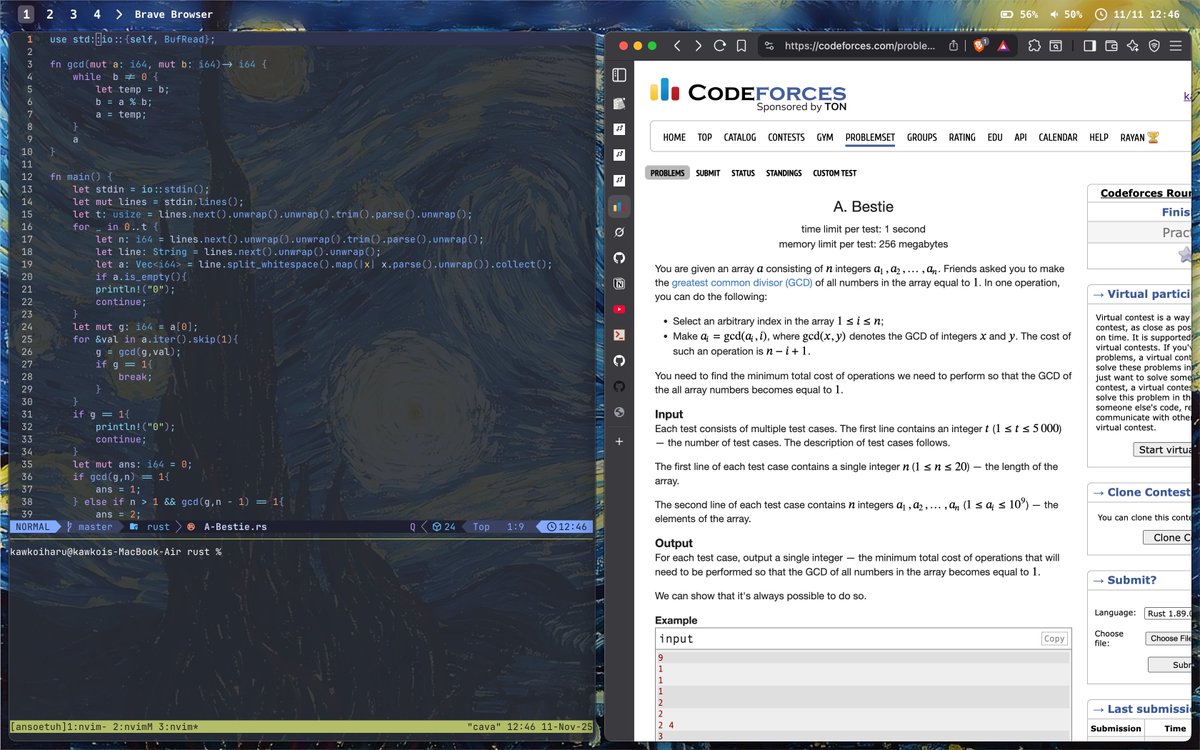Open API in Codeforces menu
The height and width of the screenshot is (750, 1200).
pos(1021,137)
